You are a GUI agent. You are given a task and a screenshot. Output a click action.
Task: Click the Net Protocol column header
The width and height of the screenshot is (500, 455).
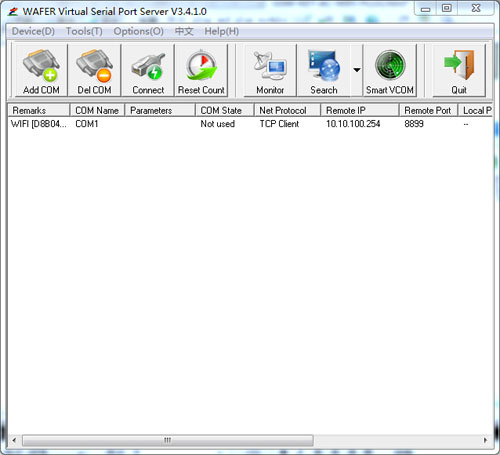287,110
